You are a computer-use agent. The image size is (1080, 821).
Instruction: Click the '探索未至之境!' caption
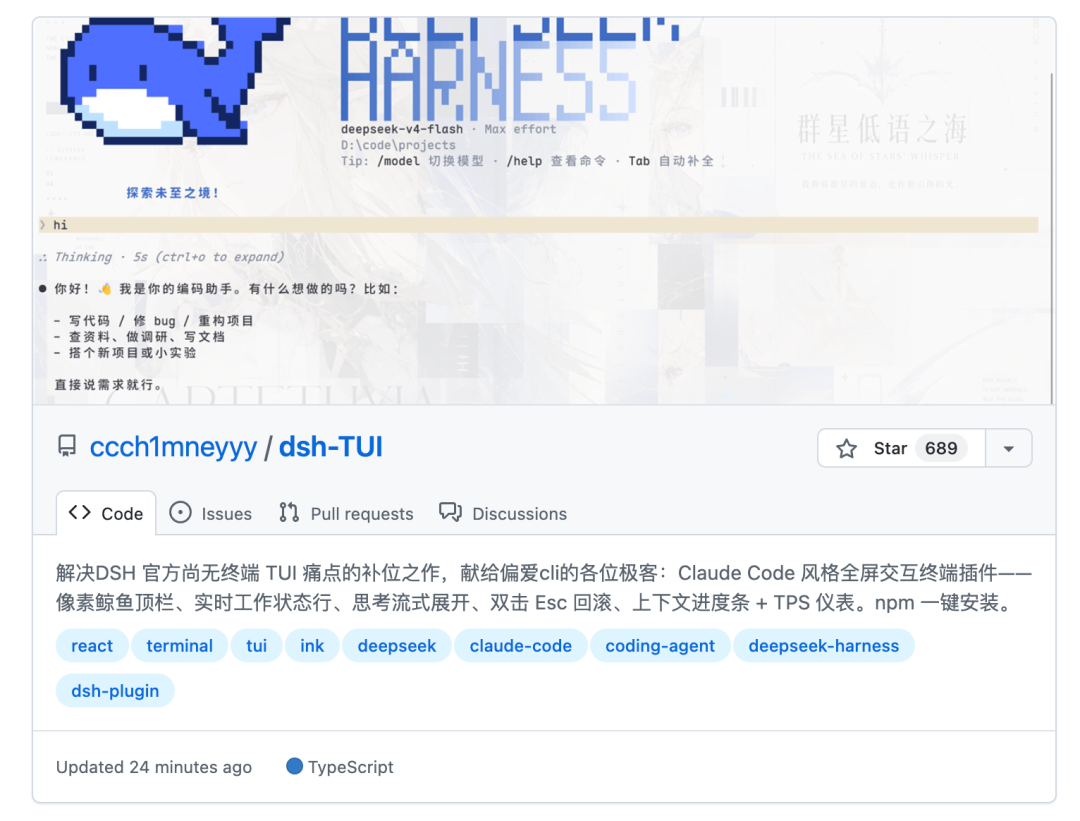coord(173,193)
